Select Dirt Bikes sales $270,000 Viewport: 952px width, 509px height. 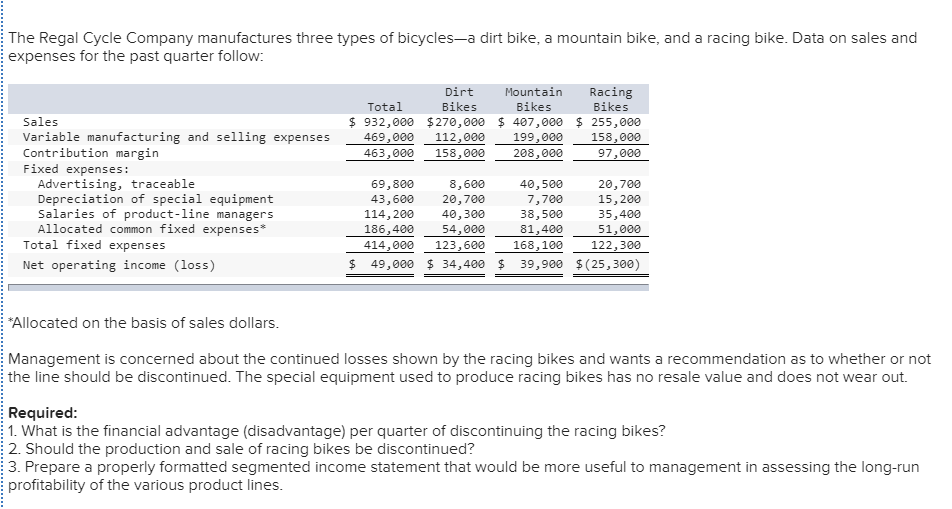pos(456,122)
